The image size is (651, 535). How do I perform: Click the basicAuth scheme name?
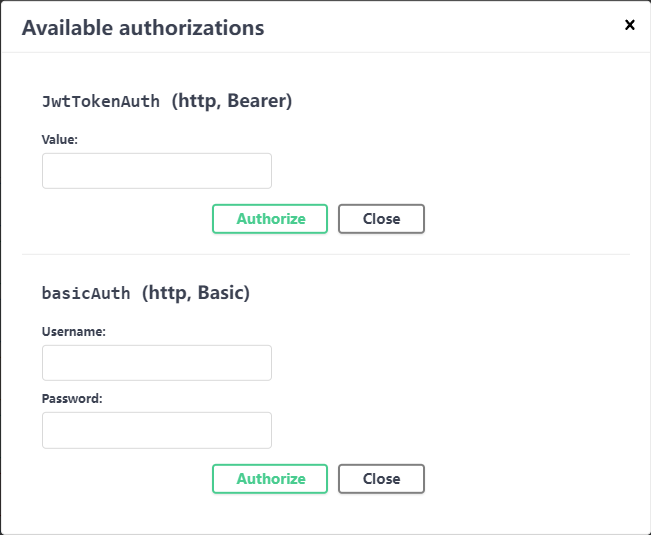[86, 294]
